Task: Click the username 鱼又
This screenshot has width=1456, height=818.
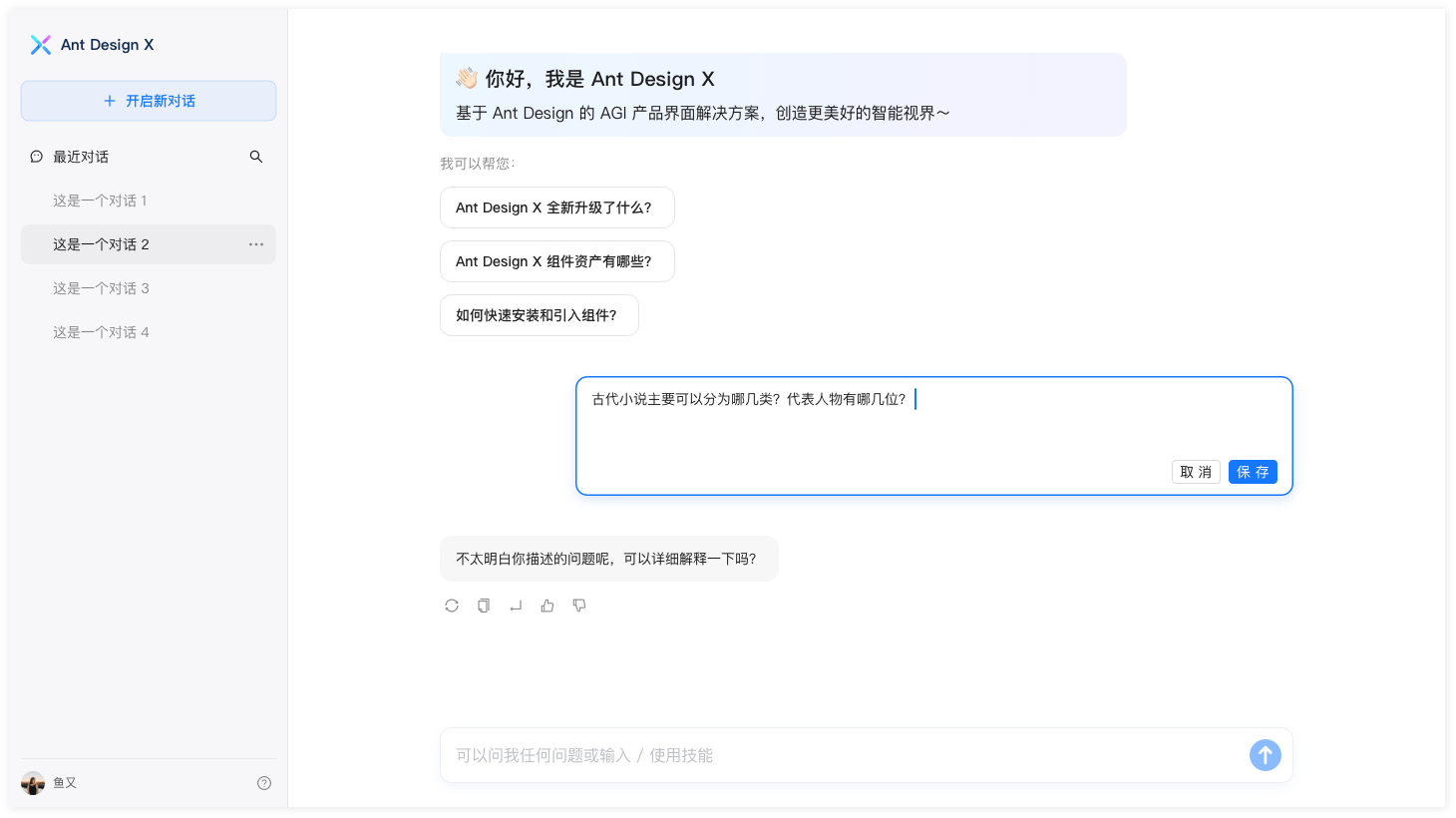Action: point(65,783)
